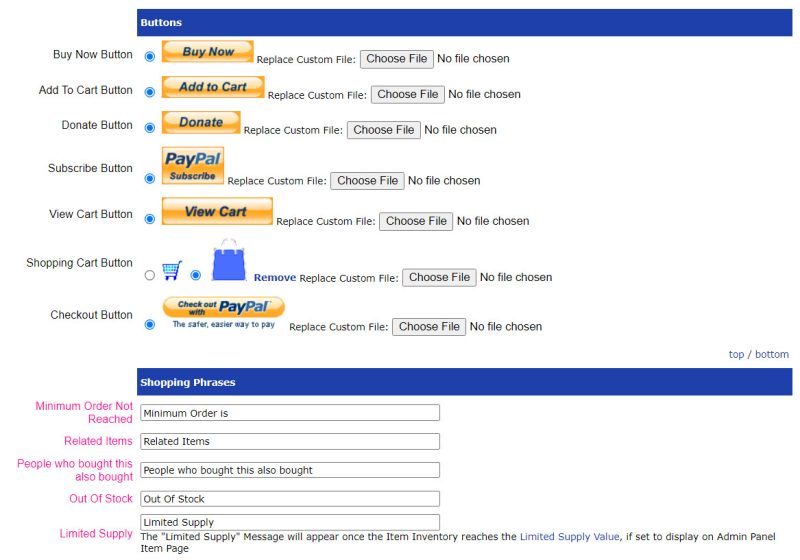This screenshot has width=800, height=560.
Task: Click the blue shopping bag image
Action: 229,260
